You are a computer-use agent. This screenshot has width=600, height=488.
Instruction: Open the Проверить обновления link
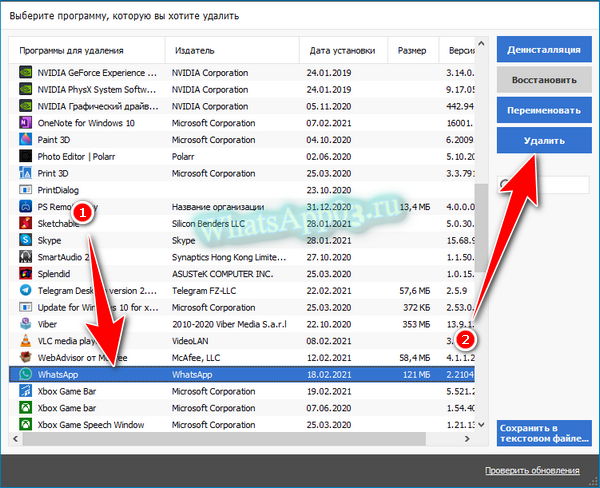(532, 470)
